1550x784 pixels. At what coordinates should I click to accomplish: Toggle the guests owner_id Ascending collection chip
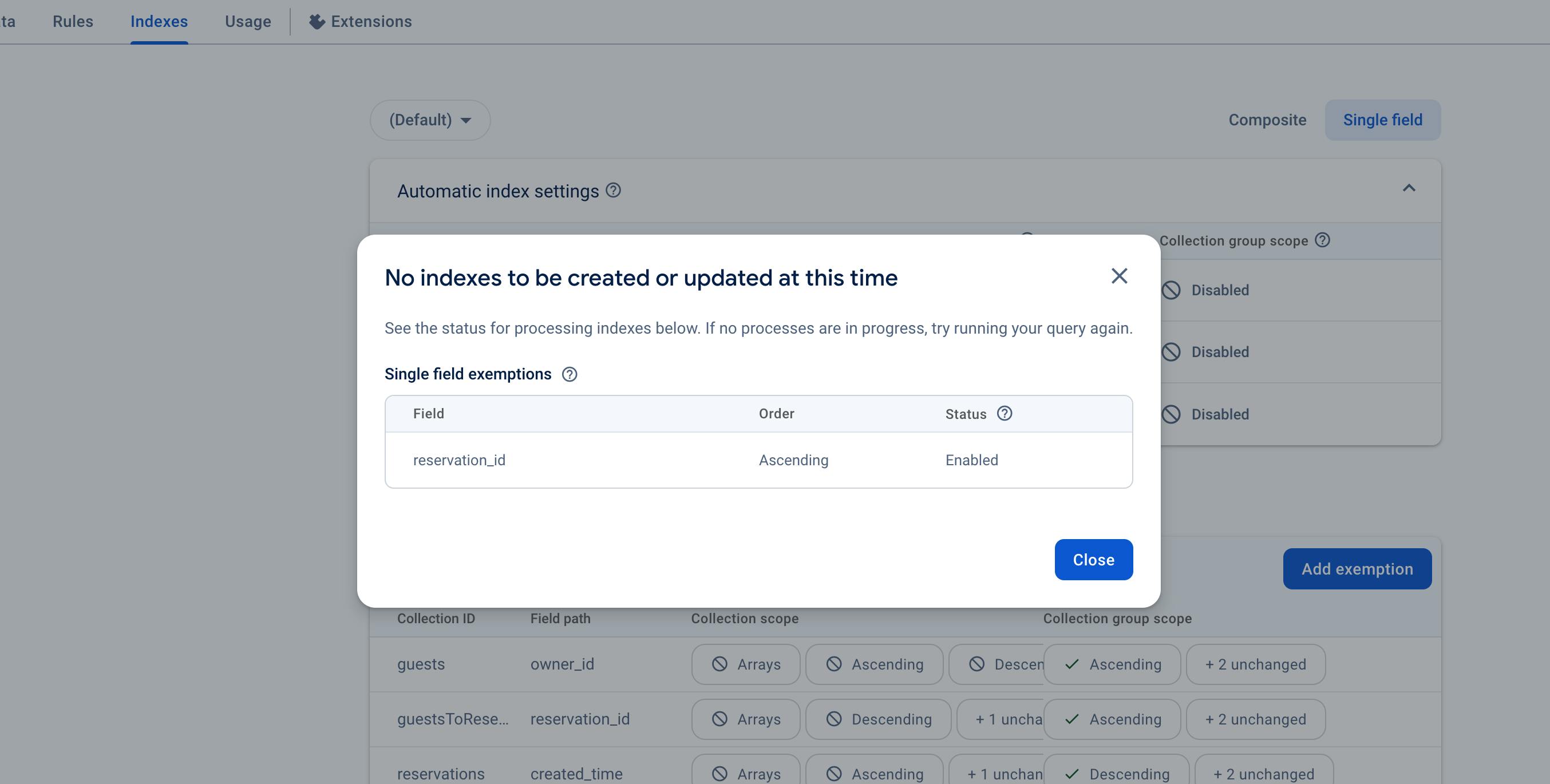coord(873,664)
